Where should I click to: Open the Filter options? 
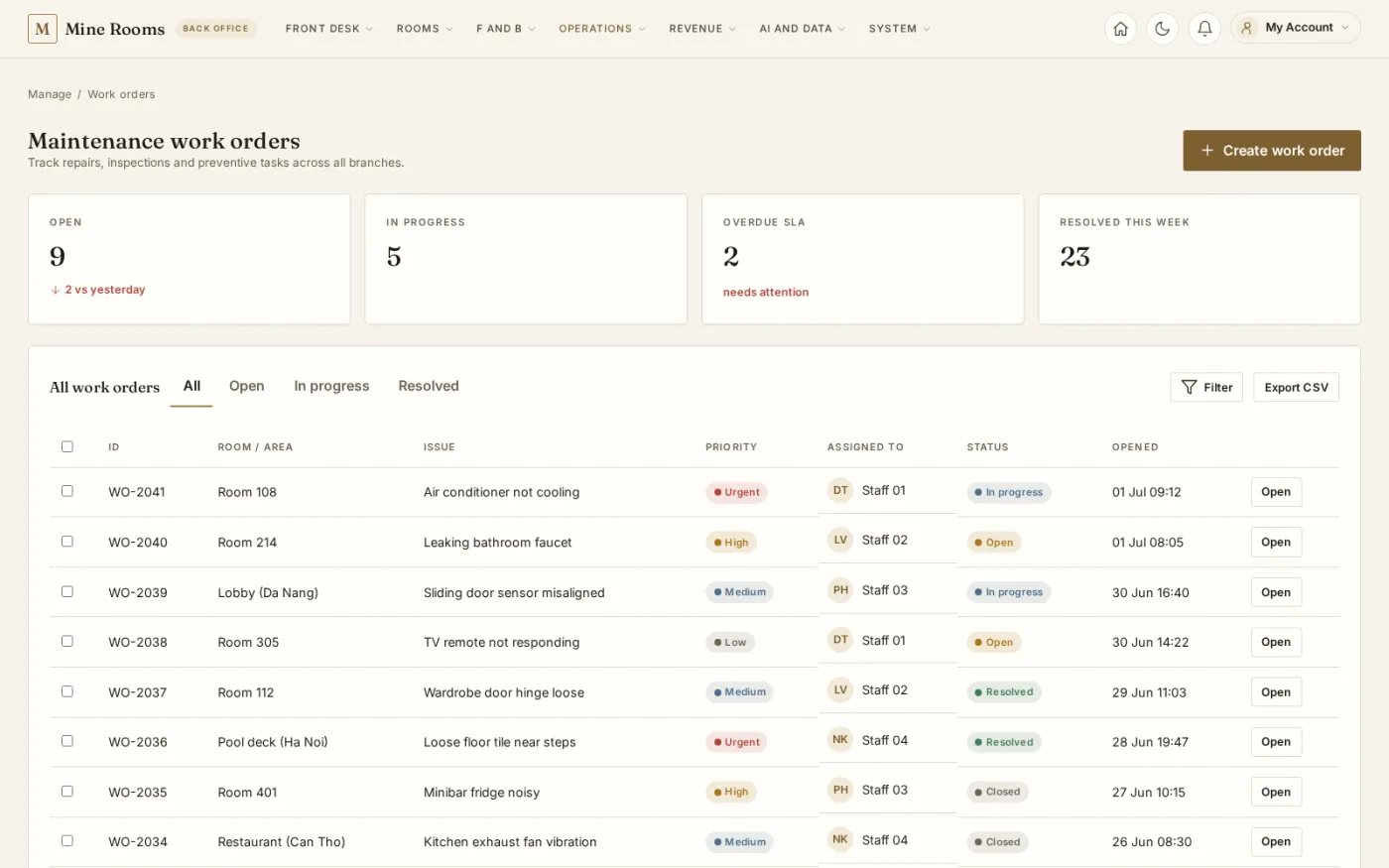tap(1206, 387)
